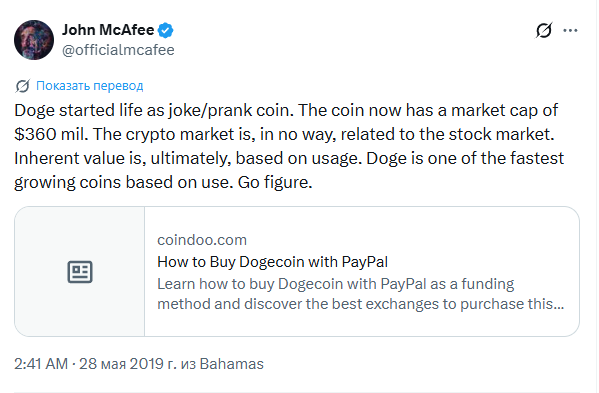The height and width of the screenshot is (393, 599).
Task: Click the Показать перевод link
Action: 90,86
